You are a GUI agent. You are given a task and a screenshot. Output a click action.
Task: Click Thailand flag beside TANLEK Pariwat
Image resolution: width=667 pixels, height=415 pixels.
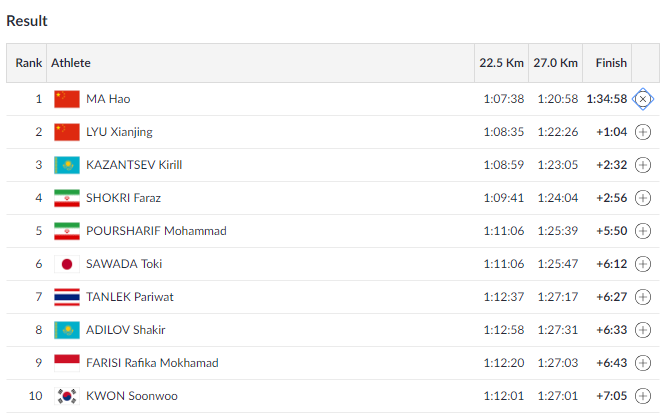[x=67, y=297]
